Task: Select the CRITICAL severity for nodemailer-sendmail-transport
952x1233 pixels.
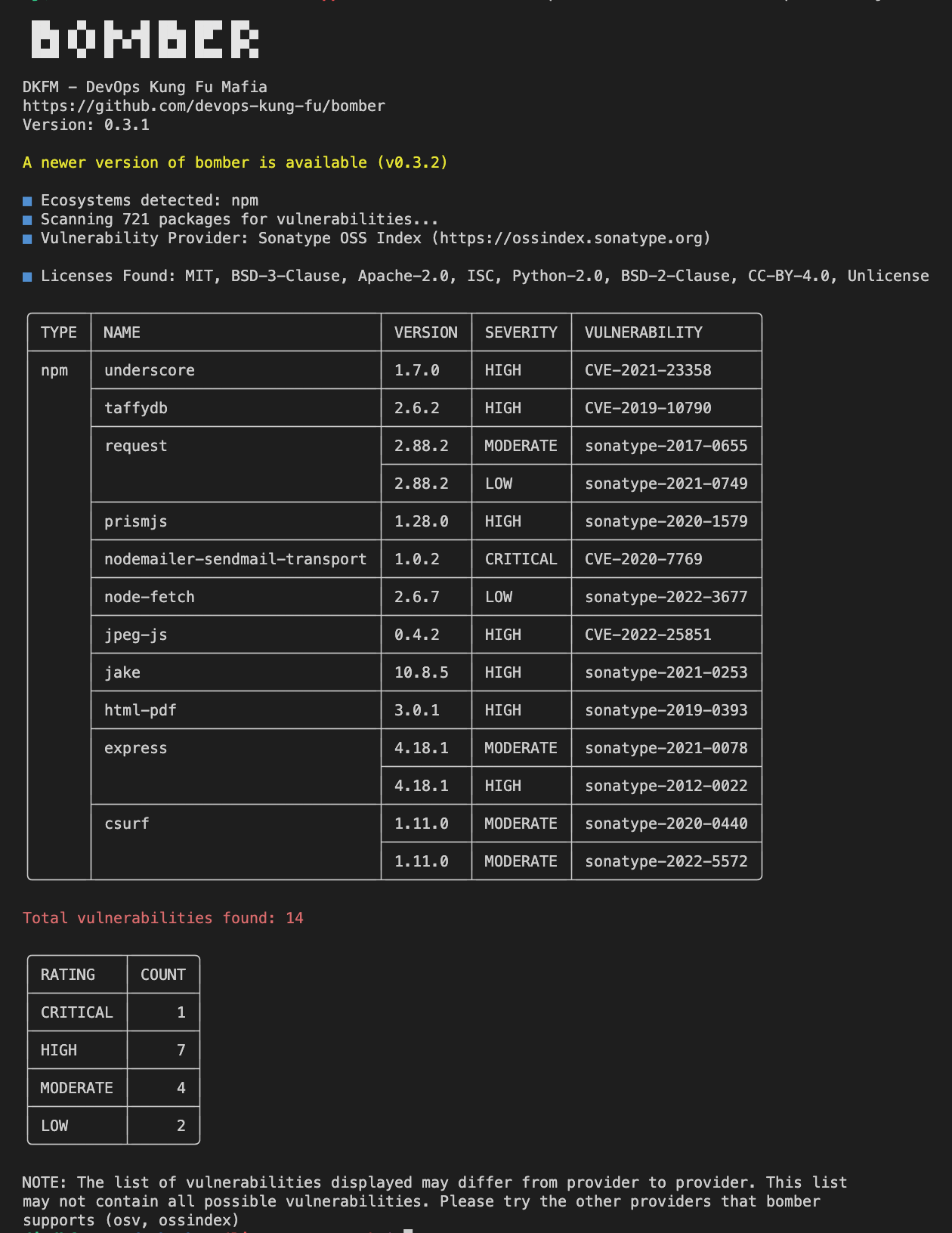Action: (521, 559)
